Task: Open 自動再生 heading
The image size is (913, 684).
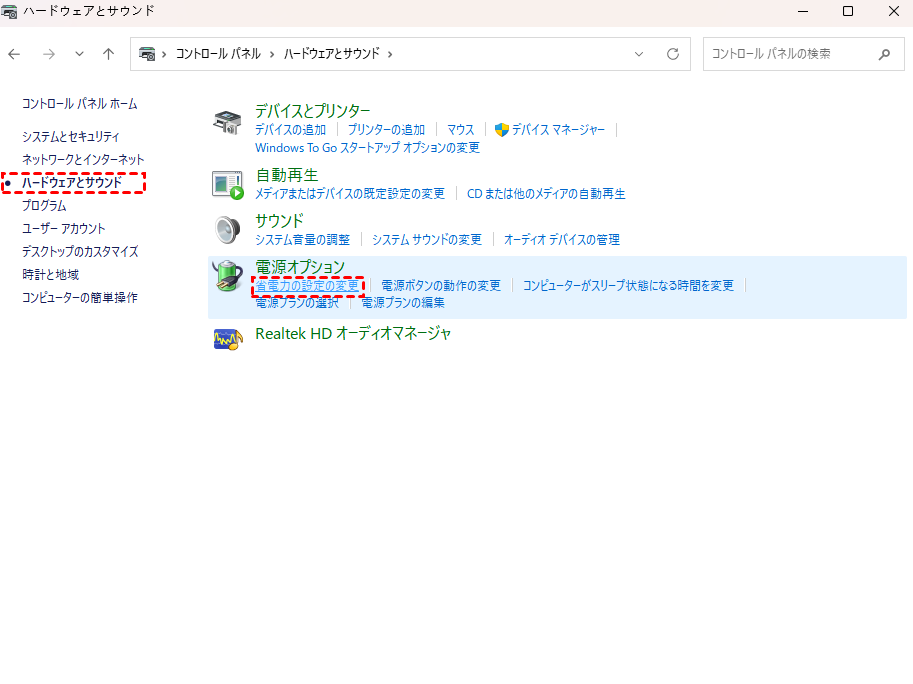Action: (x=286, y=175)
